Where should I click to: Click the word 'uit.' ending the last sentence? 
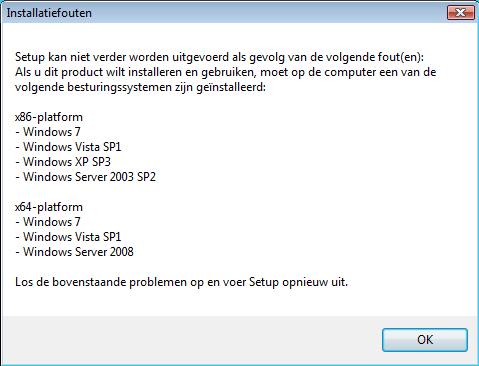tap(339, 282)
